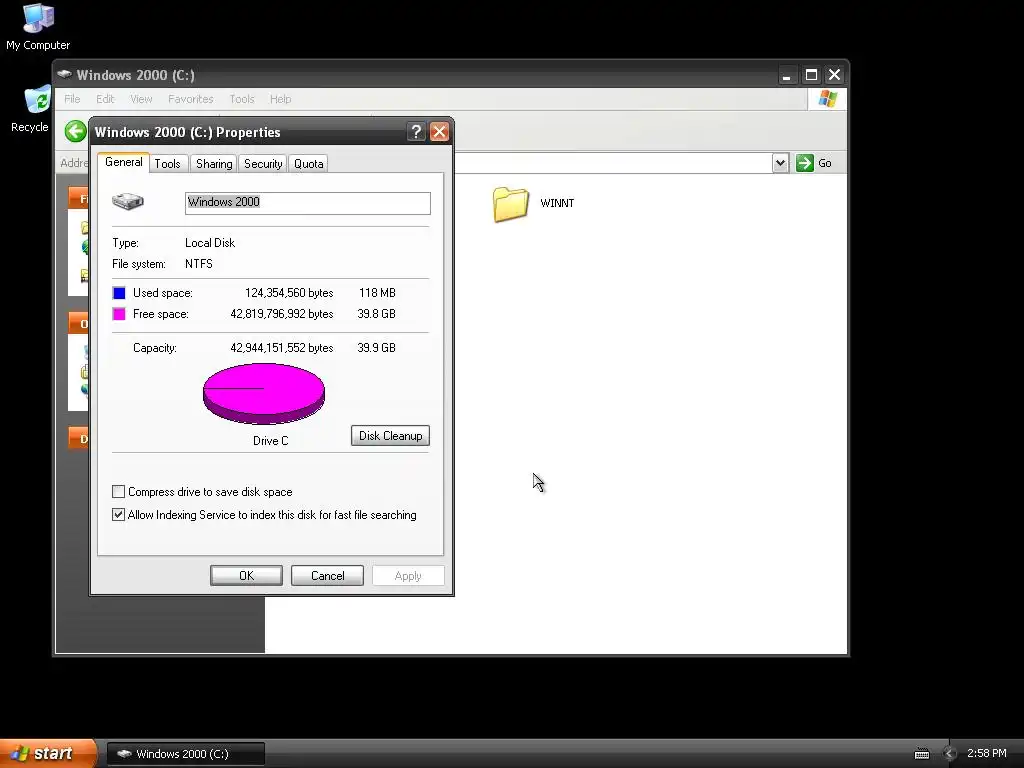The image size is (1024, 768).
Task: Open the View menu in Explorer
Action: click(141, 99)
